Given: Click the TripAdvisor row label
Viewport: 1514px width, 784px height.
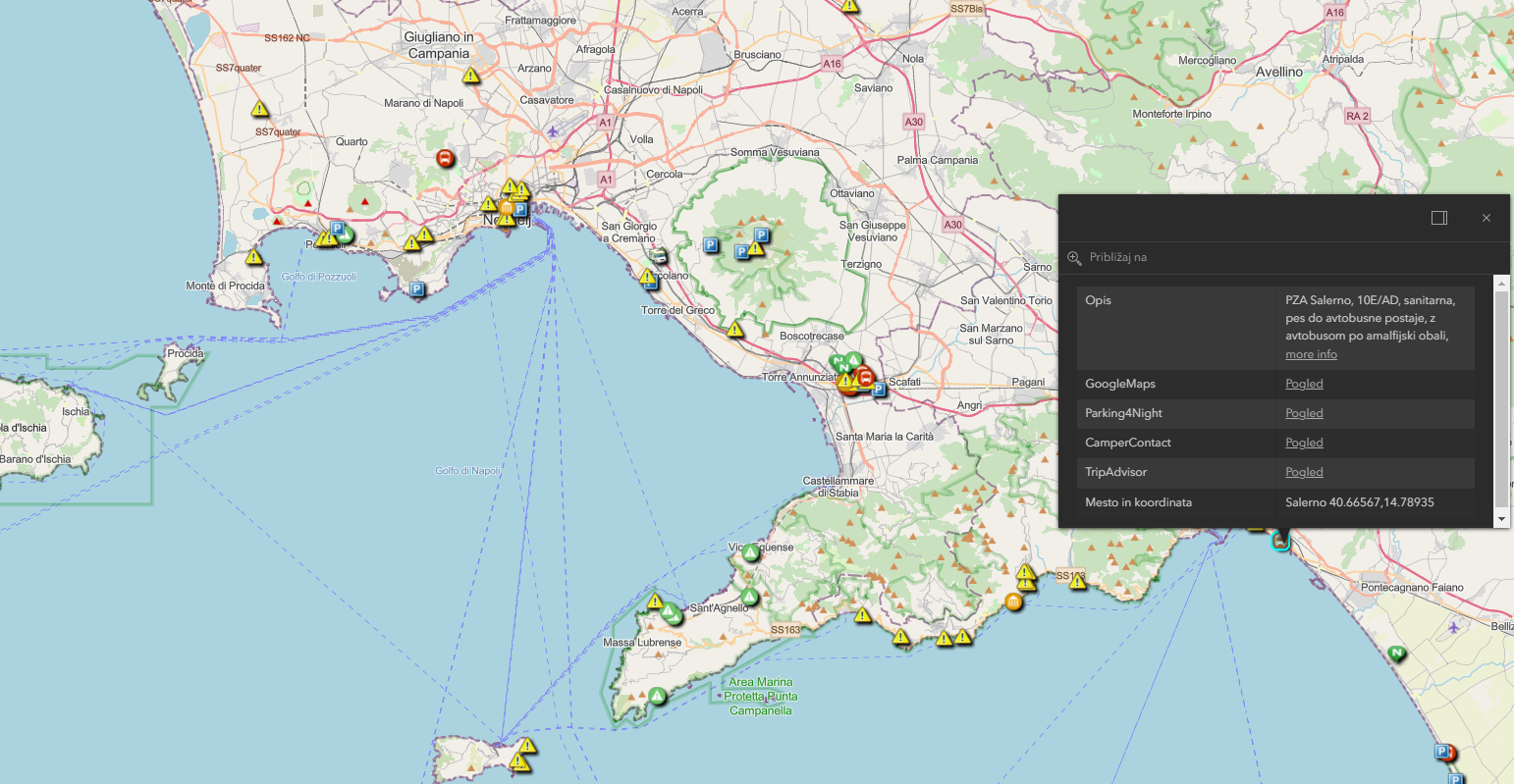Looking at the screenshot, I should pos(1115,472).
